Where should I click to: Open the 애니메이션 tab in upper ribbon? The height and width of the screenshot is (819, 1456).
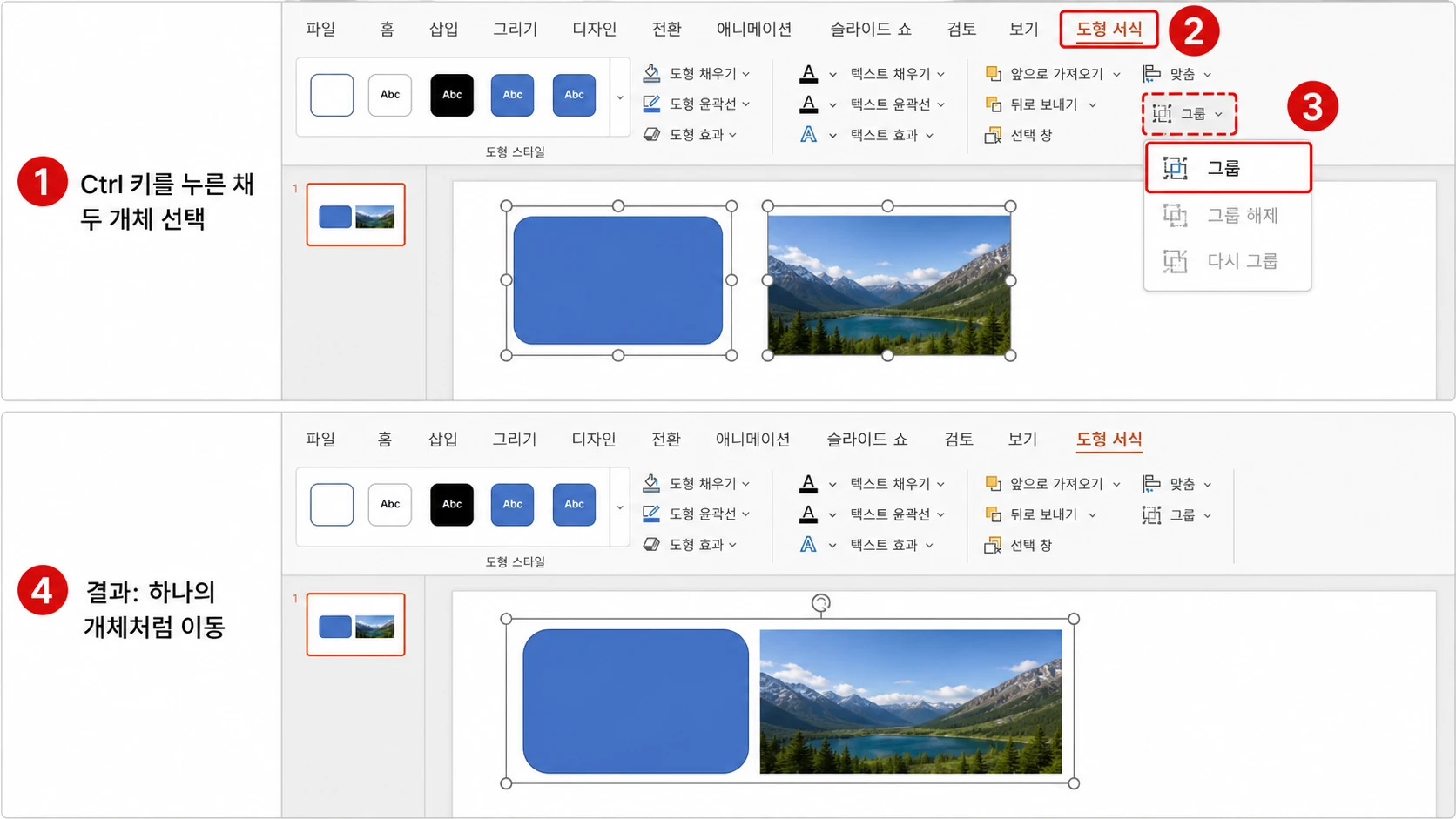(x=754, y=29)
